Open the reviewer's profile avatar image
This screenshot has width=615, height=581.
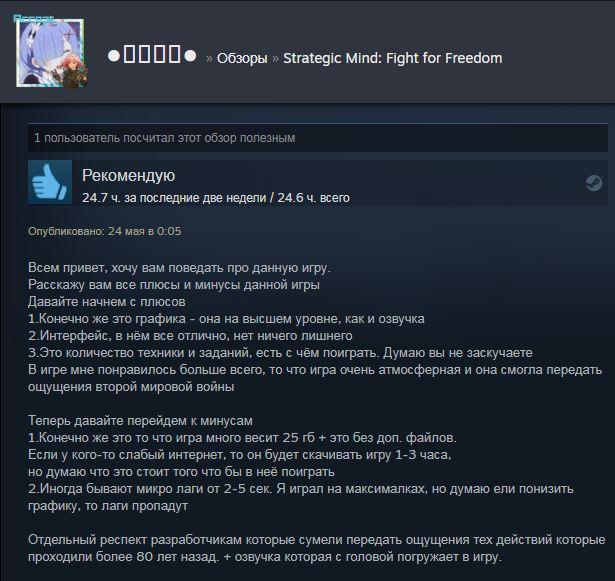point(50,53)
